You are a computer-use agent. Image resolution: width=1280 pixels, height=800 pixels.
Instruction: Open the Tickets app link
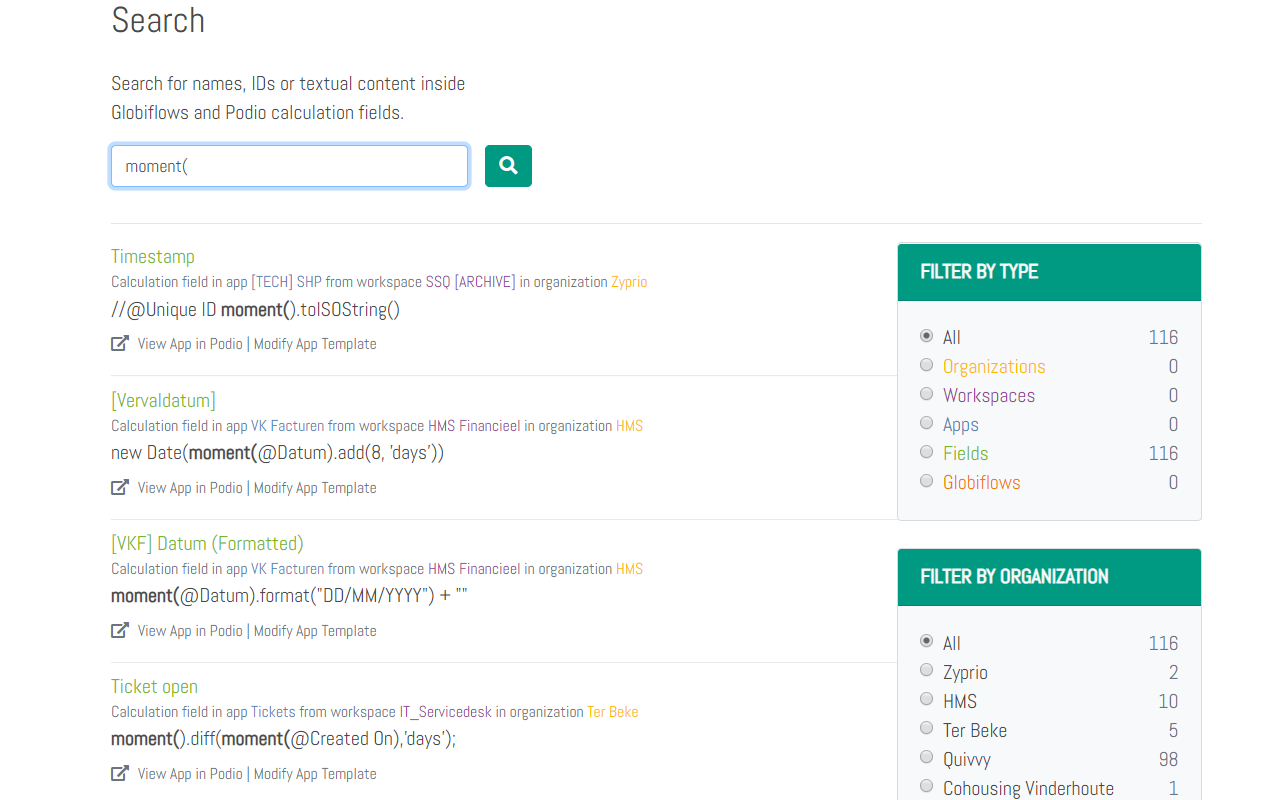click(x=273, y=712)
